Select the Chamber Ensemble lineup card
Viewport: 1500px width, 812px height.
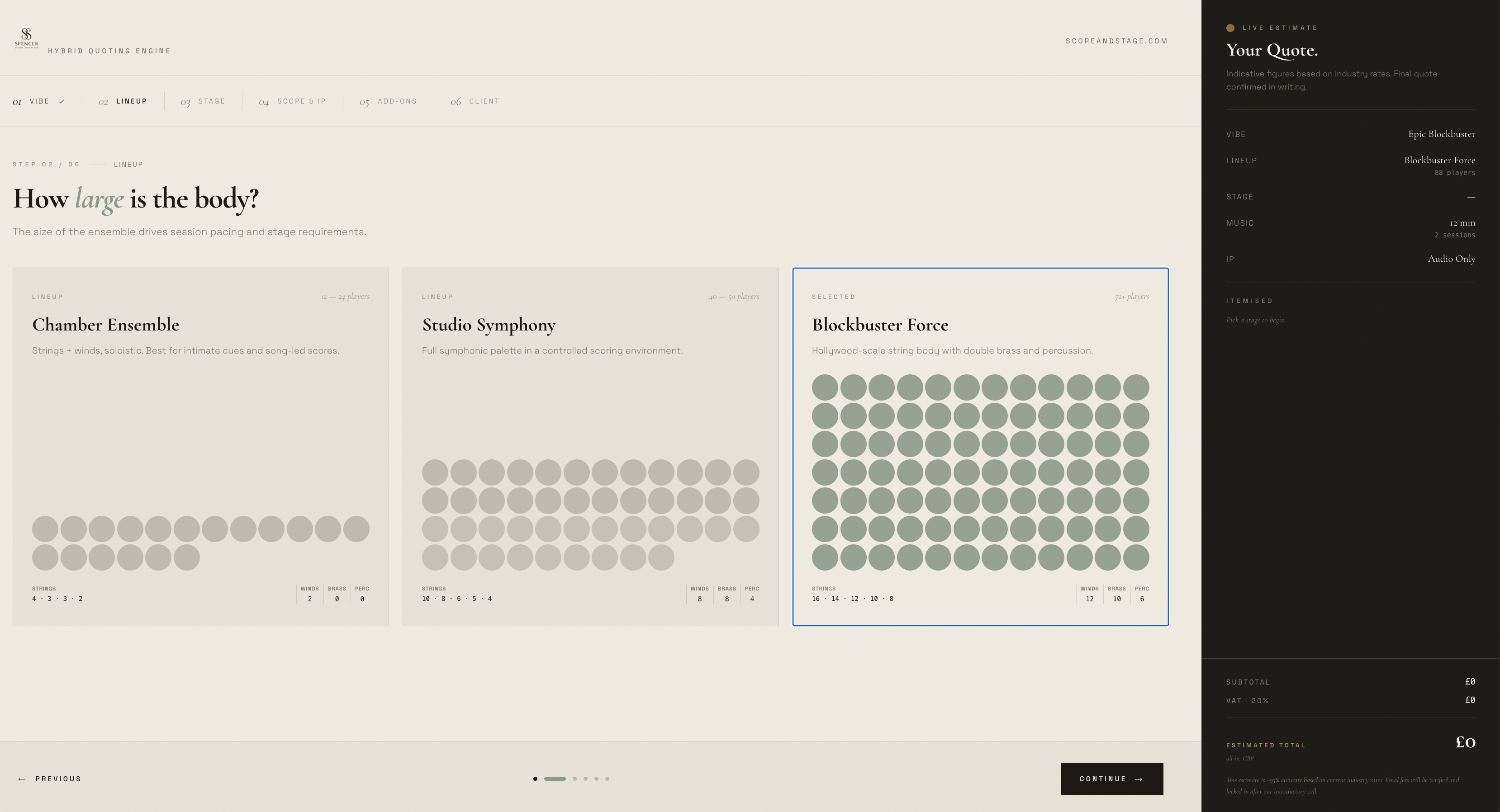[200, 446]
